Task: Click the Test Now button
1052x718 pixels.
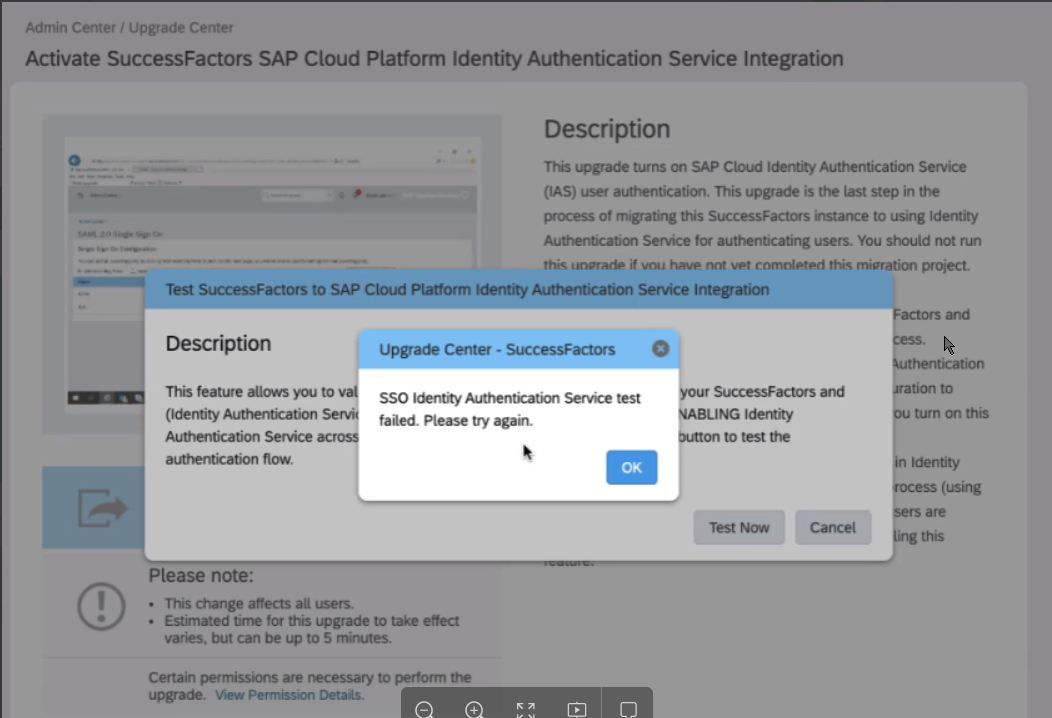Action: [739, 527]
